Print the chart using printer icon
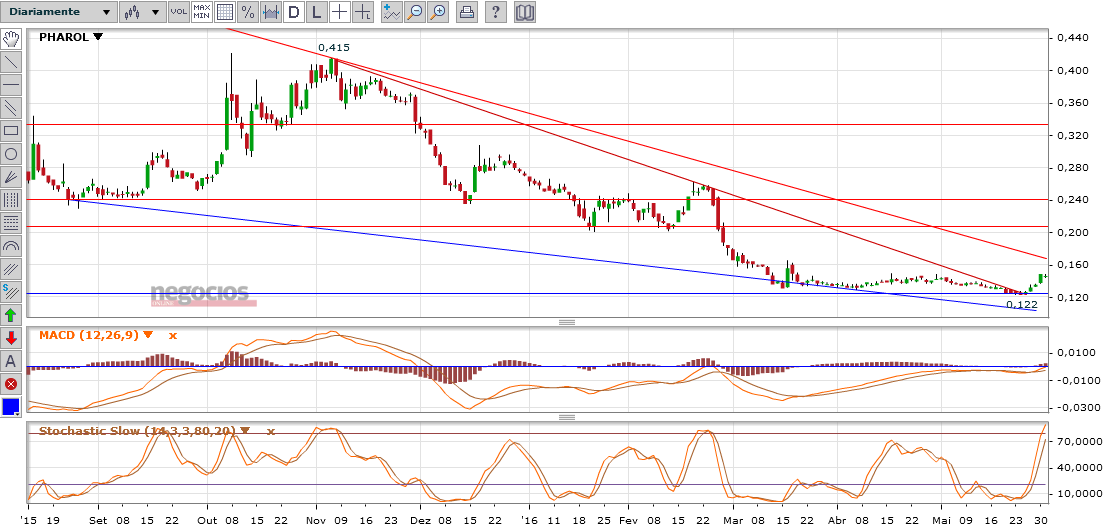The height and width of the screenshot is (531, 1110). [466, 13]
